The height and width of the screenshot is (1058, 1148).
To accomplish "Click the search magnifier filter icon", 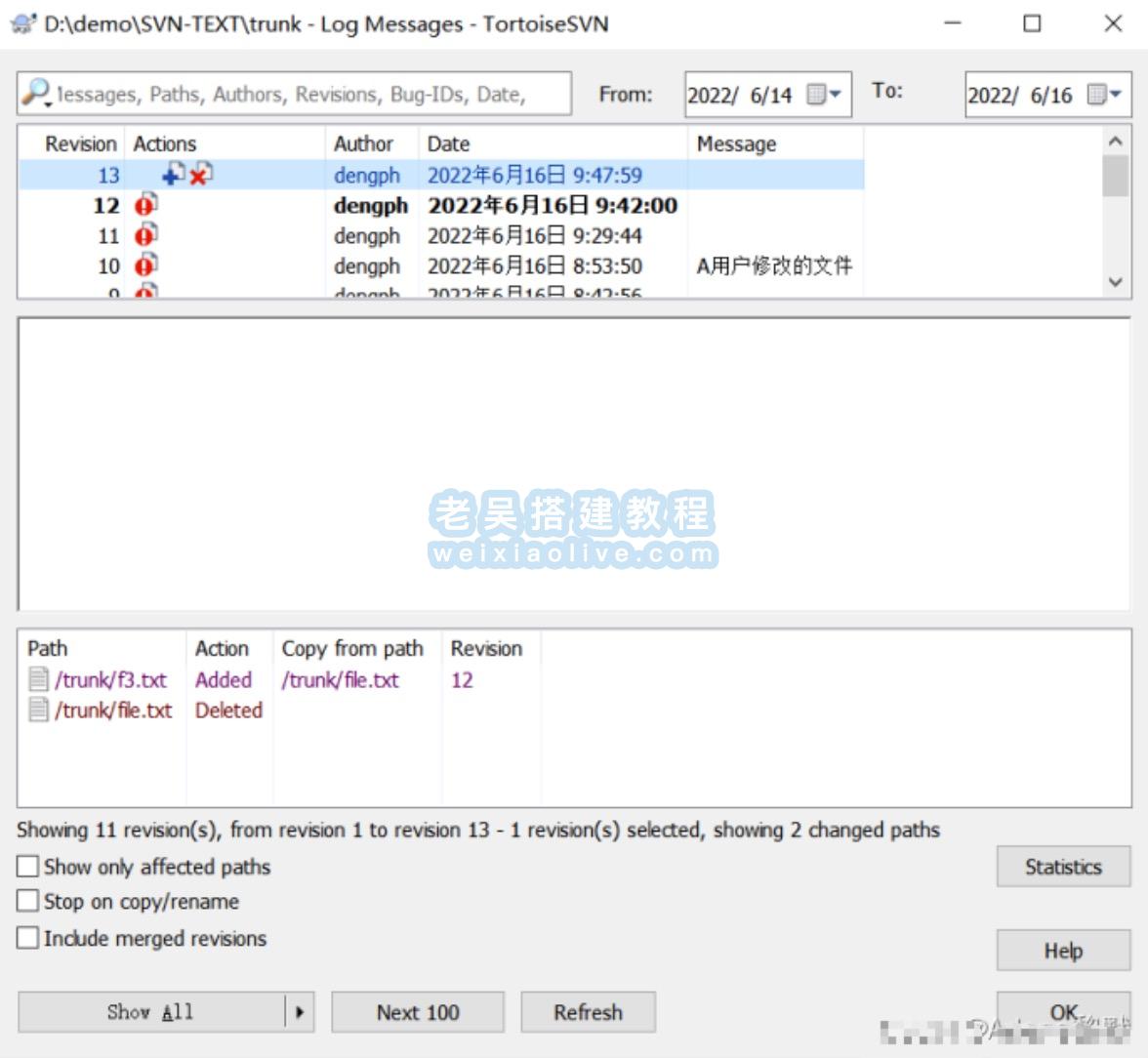I will pos(35,93).
